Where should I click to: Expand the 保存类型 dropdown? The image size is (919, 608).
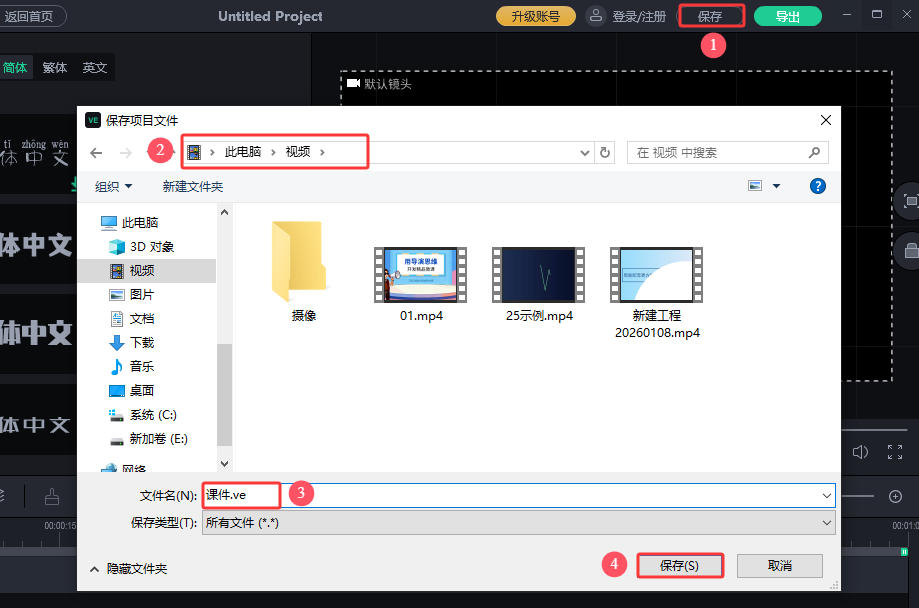tap(826, 522)
